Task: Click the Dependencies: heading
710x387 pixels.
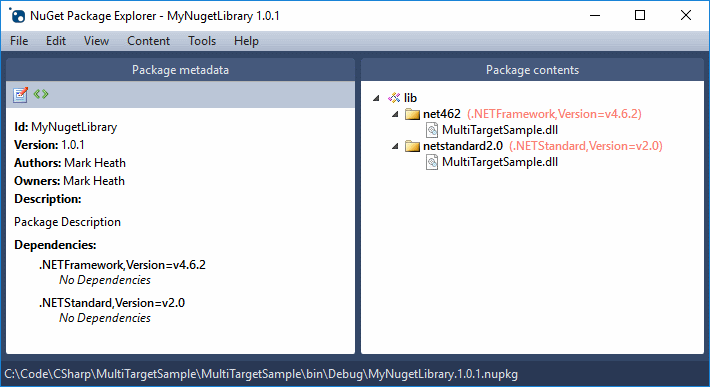Action: tap(55, 245)
